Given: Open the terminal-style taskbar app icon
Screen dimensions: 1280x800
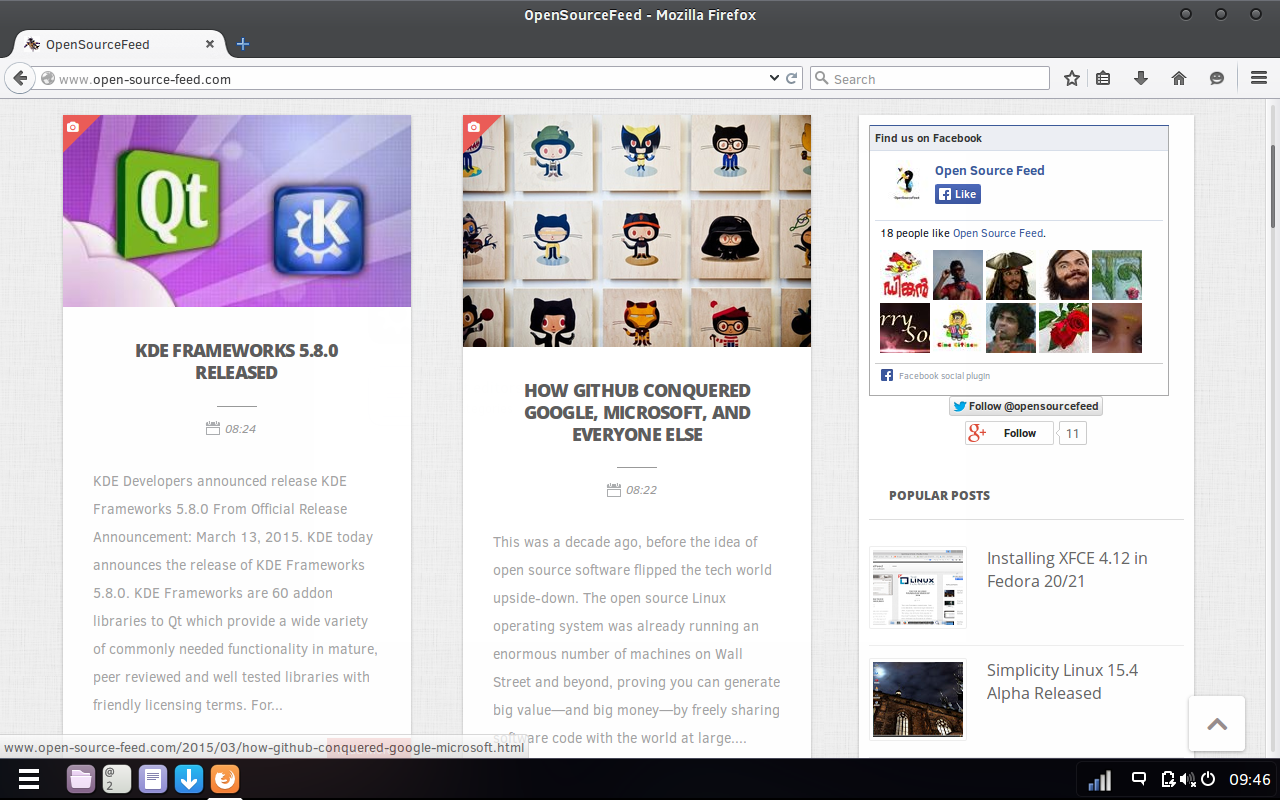Looking at the screenshot, I should pyautogui.click(x=117, y=779).
